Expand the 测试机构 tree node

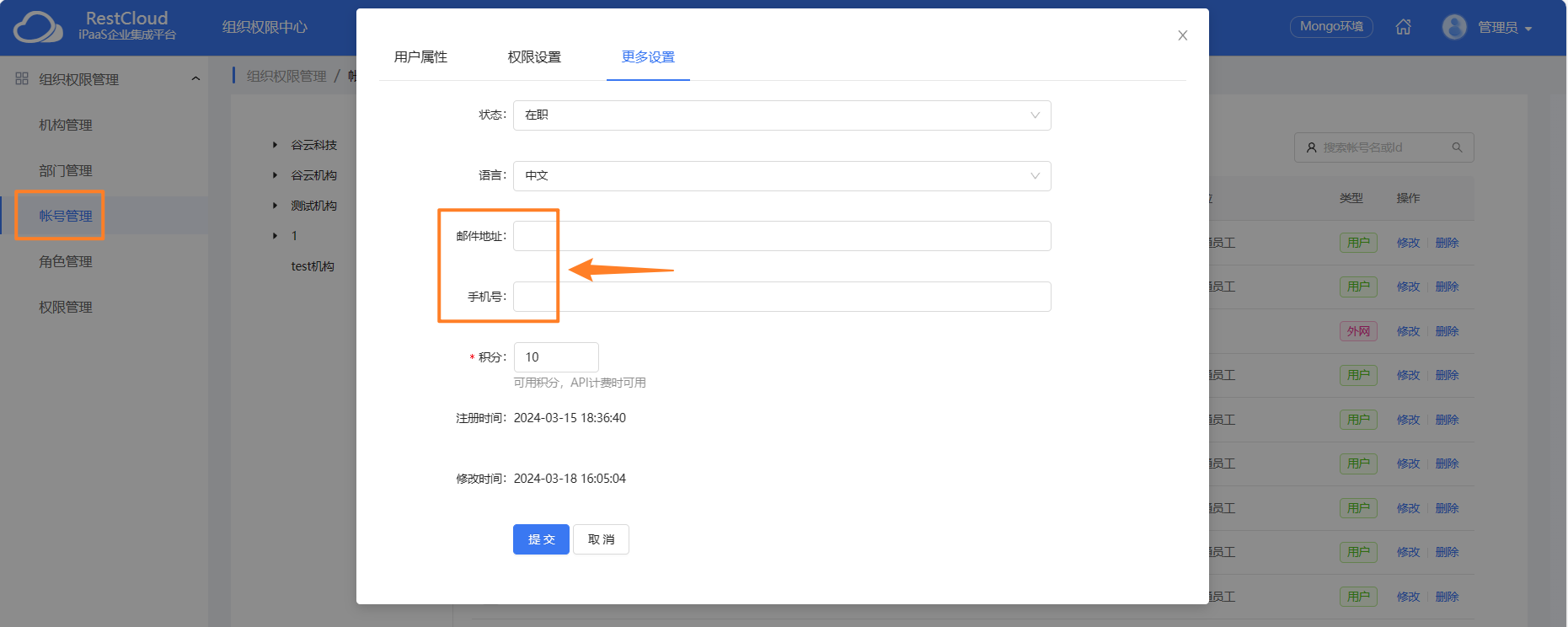pyautogui.click(x=275, y=206)
